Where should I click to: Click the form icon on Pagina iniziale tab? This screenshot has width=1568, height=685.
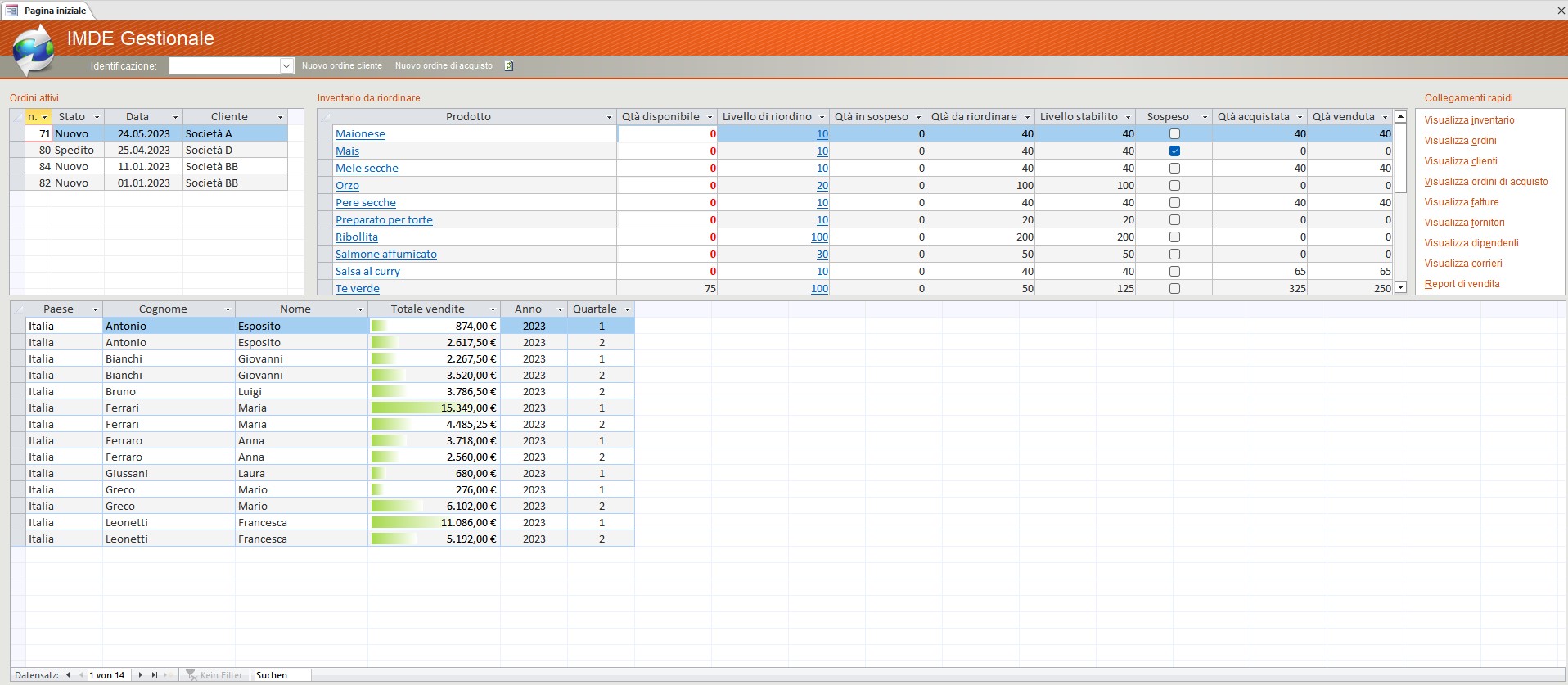point(11,11)
